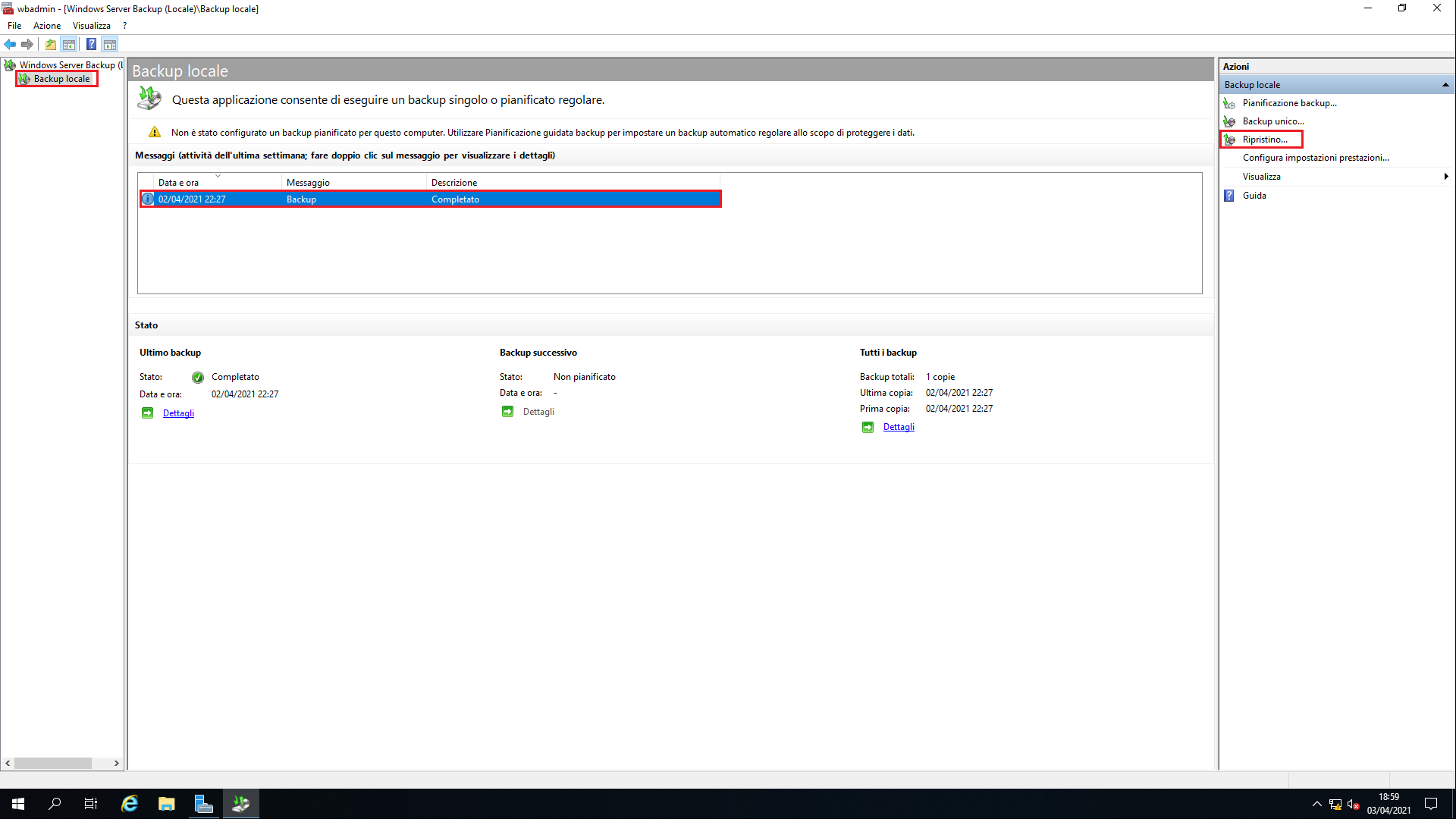
Task: Click the Windows Server Backup taskbar icon
Action: [240, 804]
